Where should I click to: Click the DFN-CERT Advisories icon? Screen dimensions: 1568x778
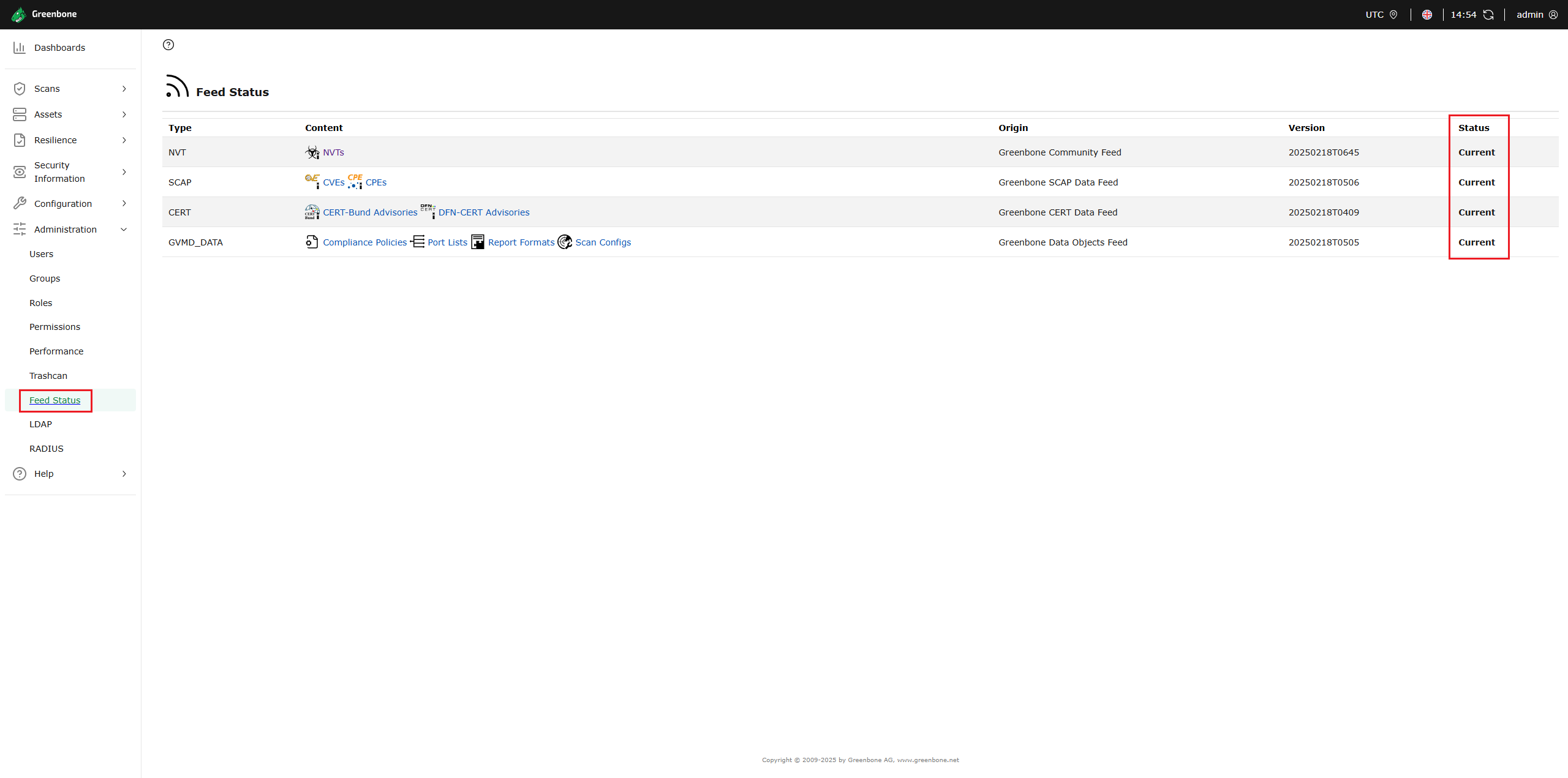(x=428, y=211)
